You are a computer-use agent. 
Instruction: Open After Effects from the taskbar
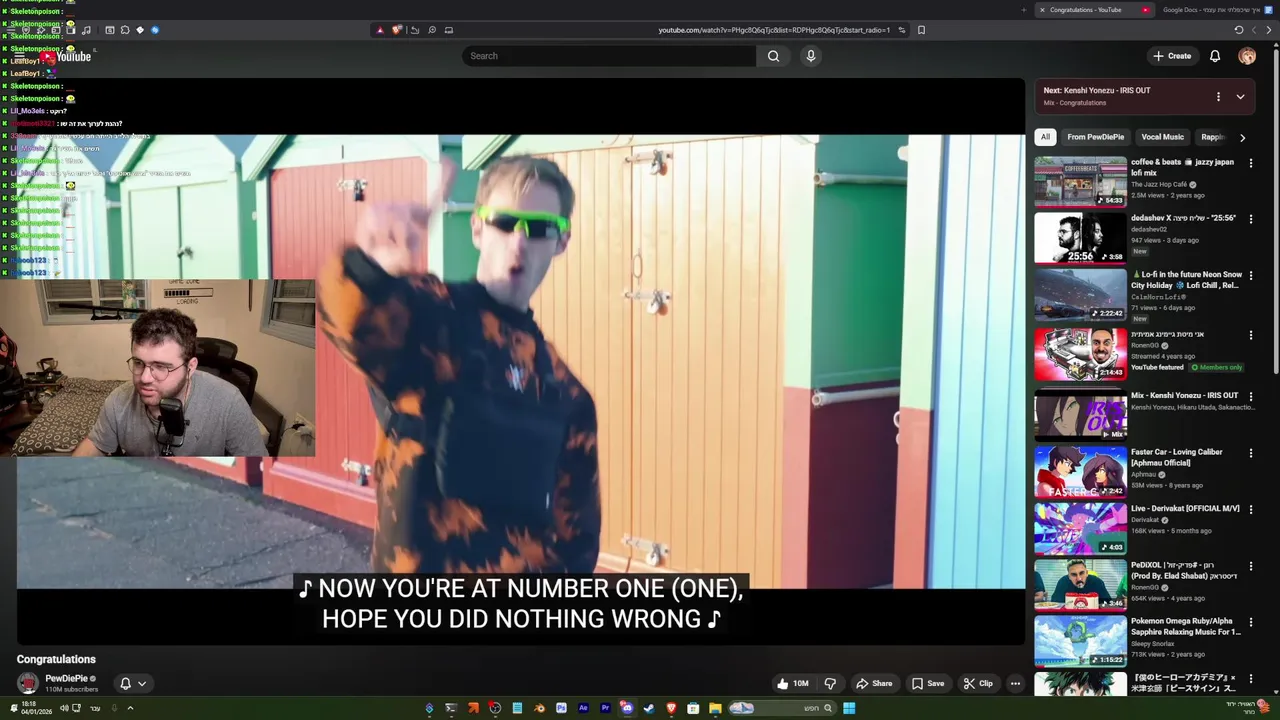pyautogui.click(x=583, y=708)
